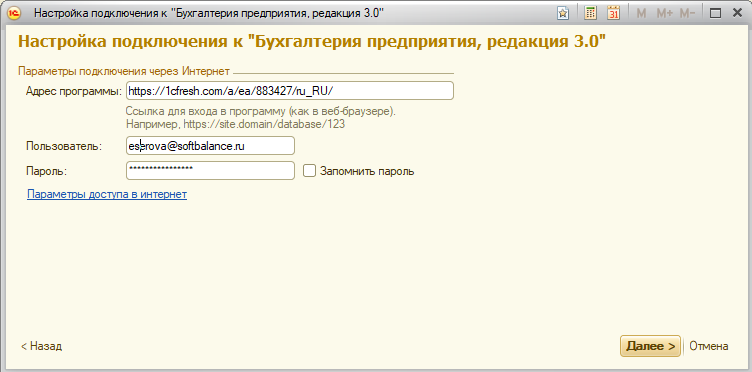Click the M memory button
The image size is (752, 372).
(641, 13)
